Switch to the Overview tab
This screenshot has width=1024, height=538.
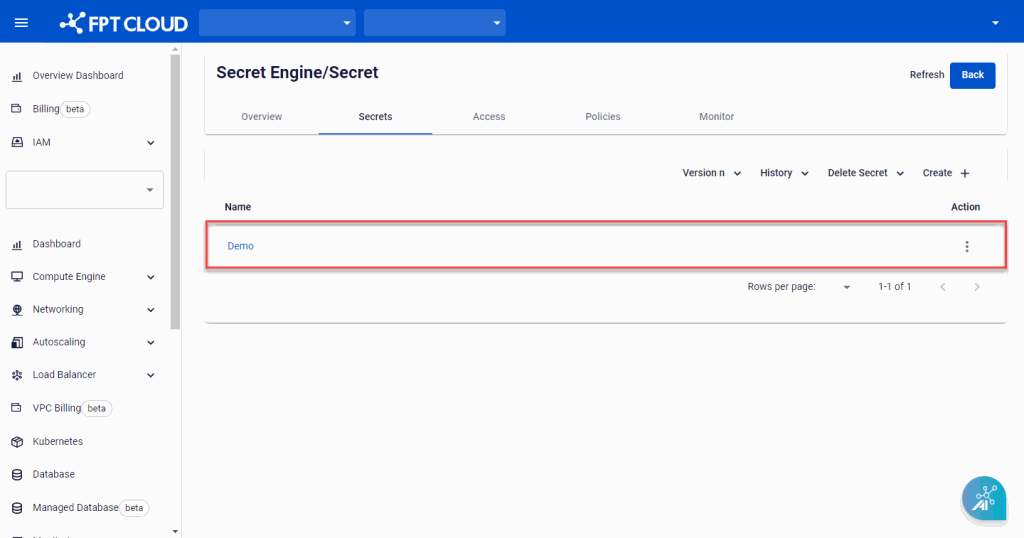point(261,117)
